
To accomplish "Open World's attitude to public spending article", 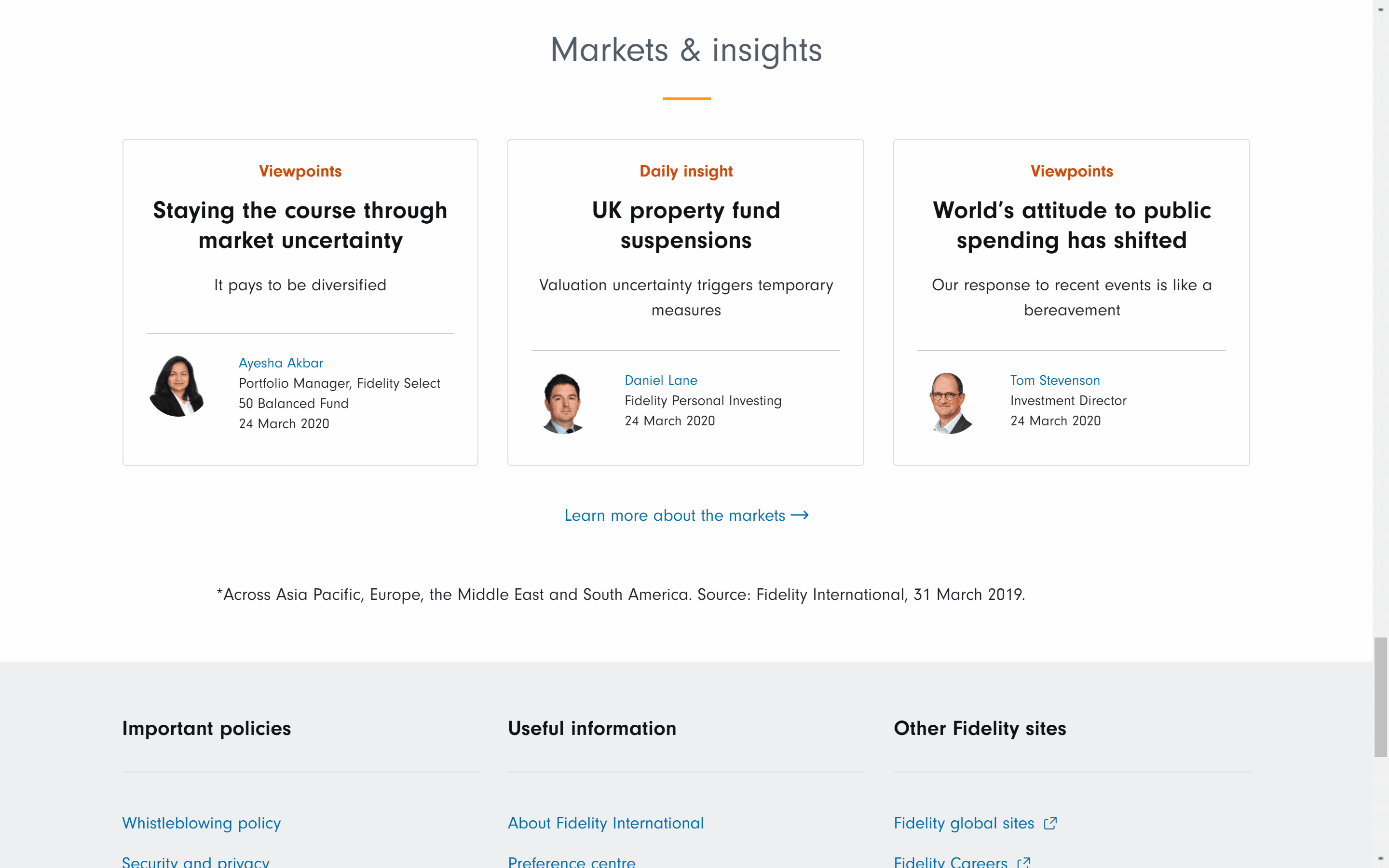I will tap(1071, 225).
